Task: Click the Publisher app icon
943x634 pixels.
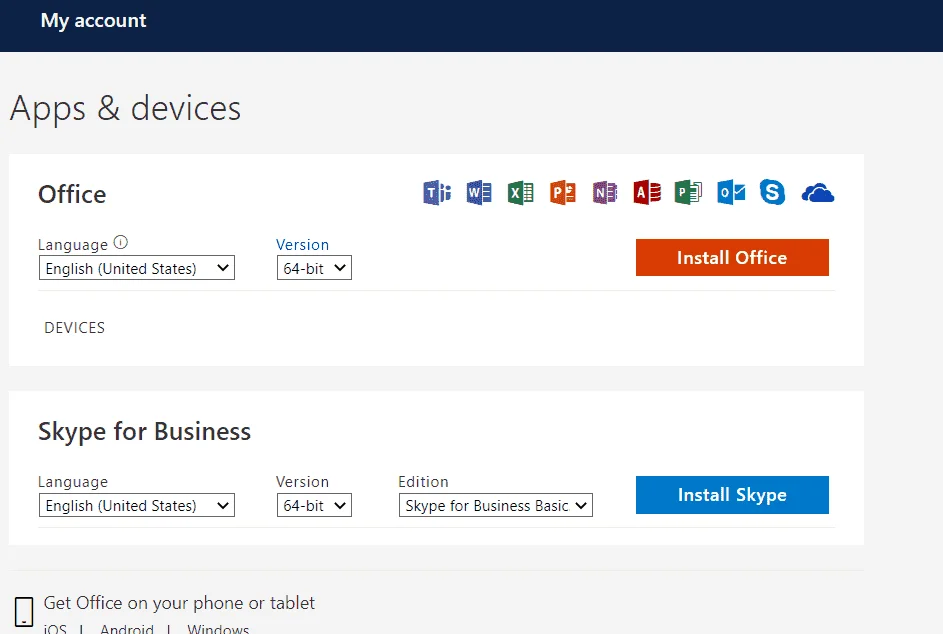Action: tap(689, 193)
